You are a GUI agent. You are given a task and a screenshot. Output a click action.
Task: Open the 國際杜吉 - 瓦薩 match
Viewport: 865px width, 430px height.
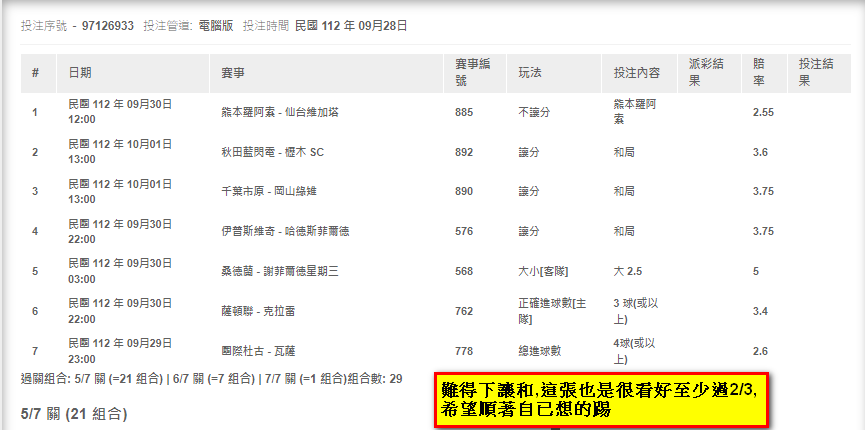coord(257,350)
